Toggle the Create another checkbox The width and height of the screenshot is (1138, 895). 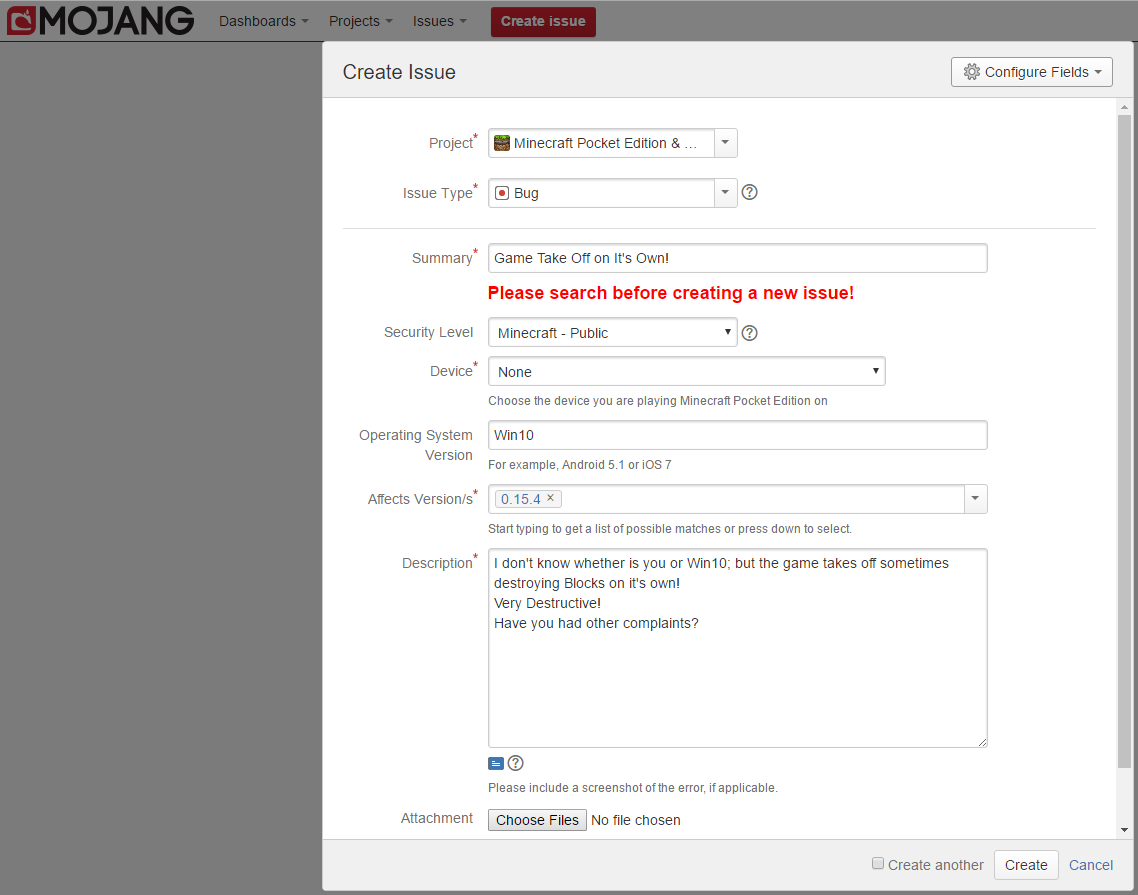click(x=878, y=864)
